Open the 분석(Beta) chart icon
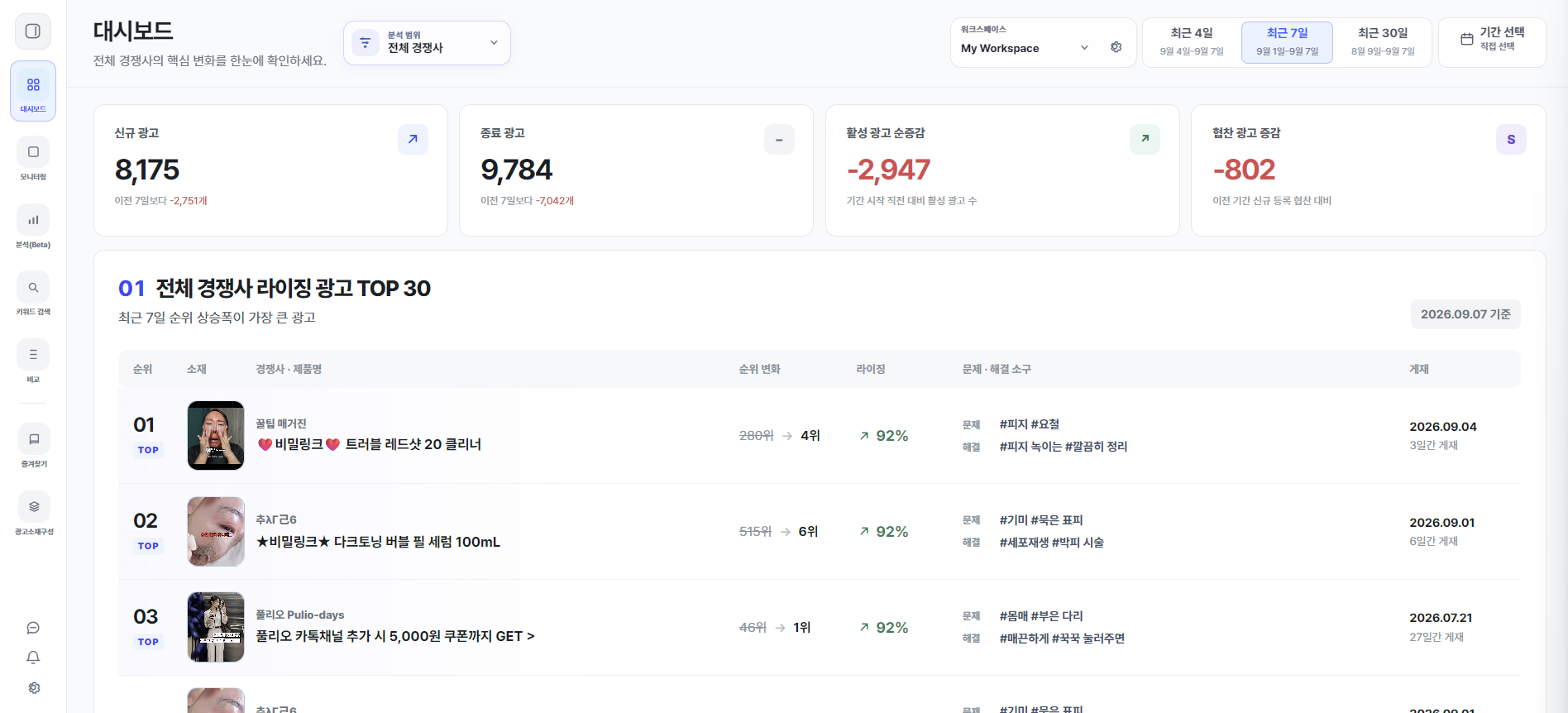Screen dimensions: 1568x713 pyautogui.click(x=33, y=220)
